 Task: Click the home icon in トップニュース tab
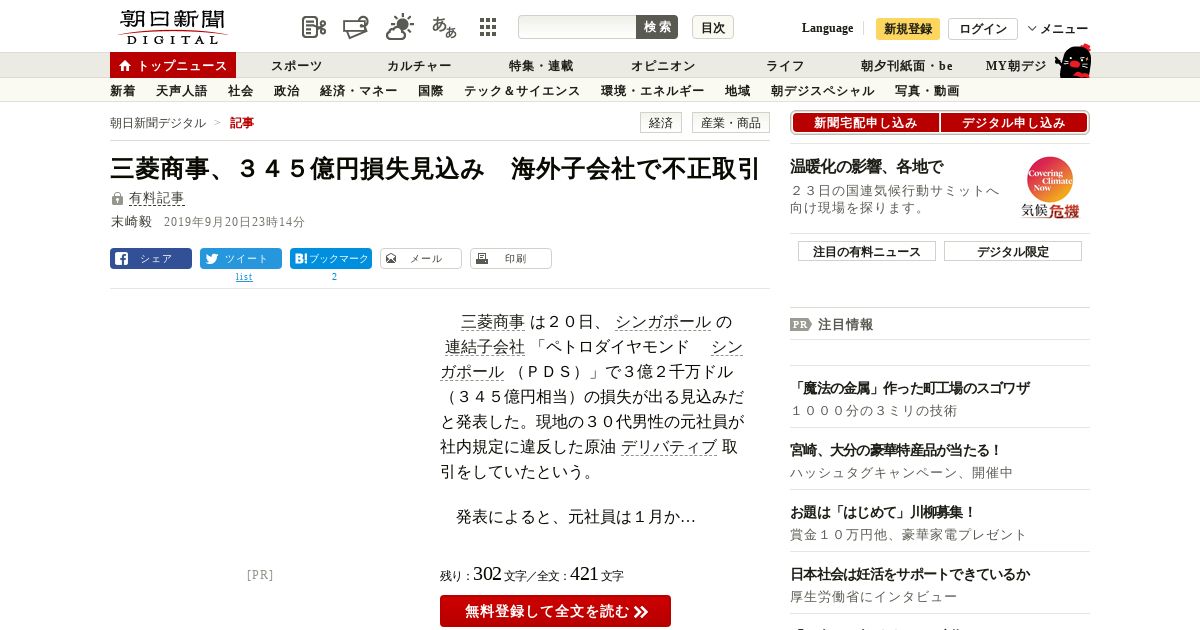[x=125, y=65]
